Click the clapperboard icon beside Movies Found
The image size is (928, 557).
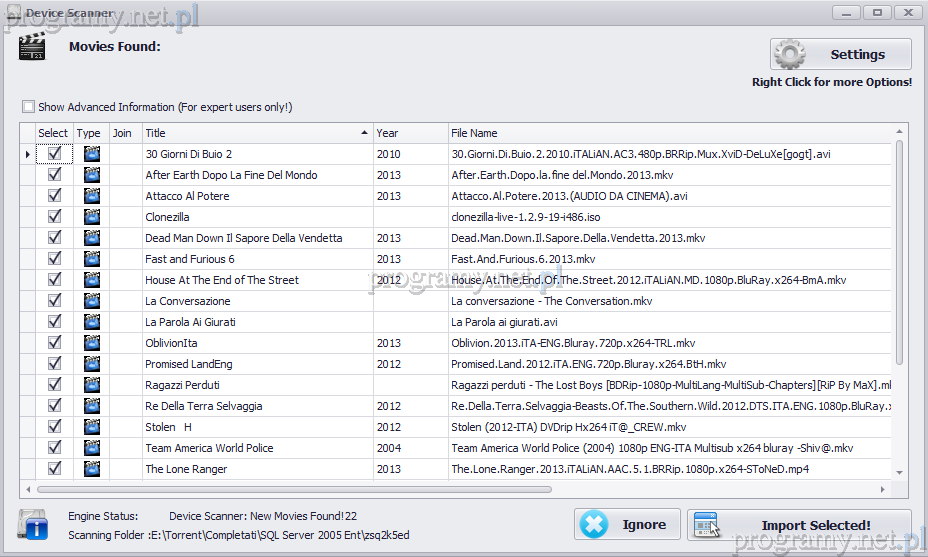pos(32,48)
